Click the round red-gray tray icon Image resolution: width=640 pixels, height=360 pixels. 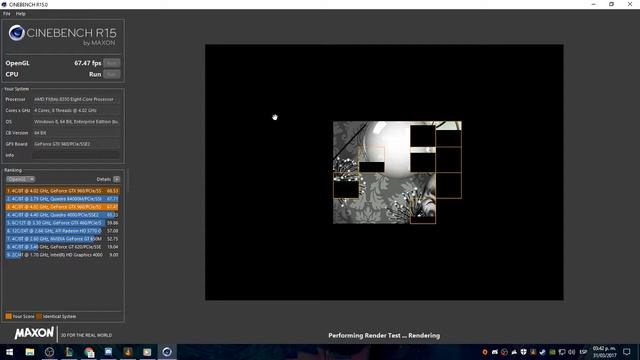coord(504,352)
